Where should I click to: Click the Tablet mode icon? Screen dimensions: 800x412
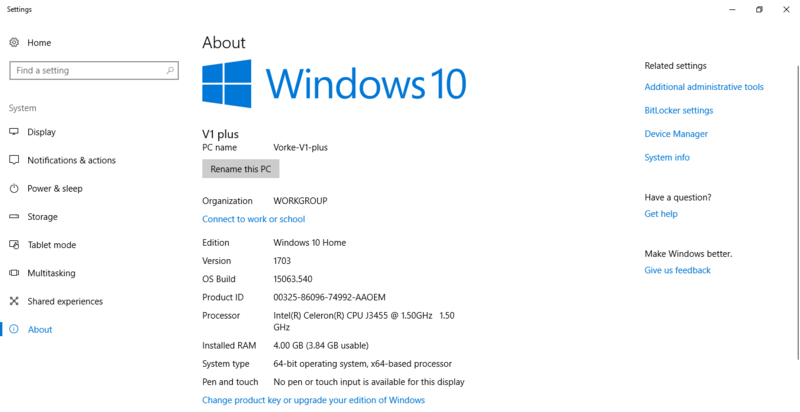14,245
